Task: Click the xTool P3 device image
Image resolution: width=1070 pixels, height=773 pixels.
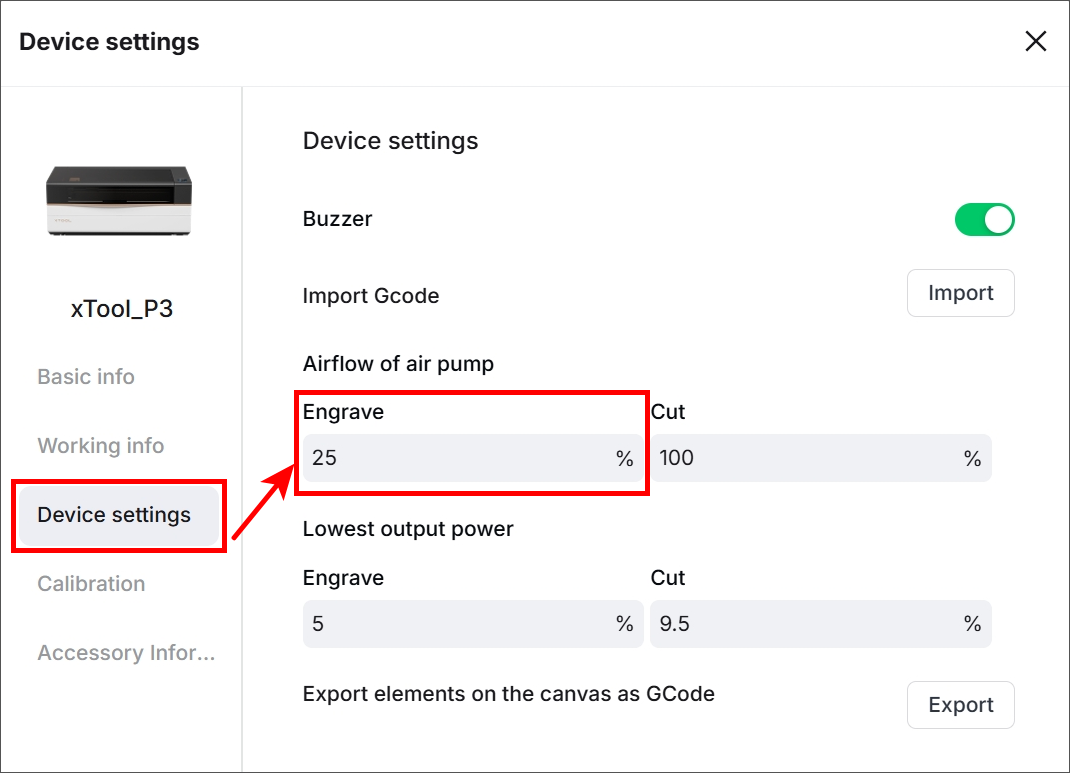Action: coord(119,200)
